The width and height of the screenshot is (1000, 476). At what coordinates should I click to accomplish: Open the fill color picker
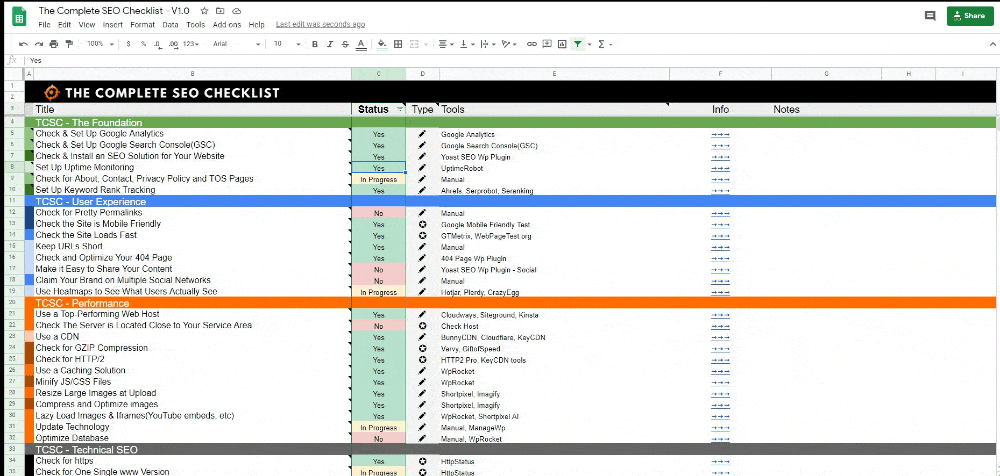point(382,44)
